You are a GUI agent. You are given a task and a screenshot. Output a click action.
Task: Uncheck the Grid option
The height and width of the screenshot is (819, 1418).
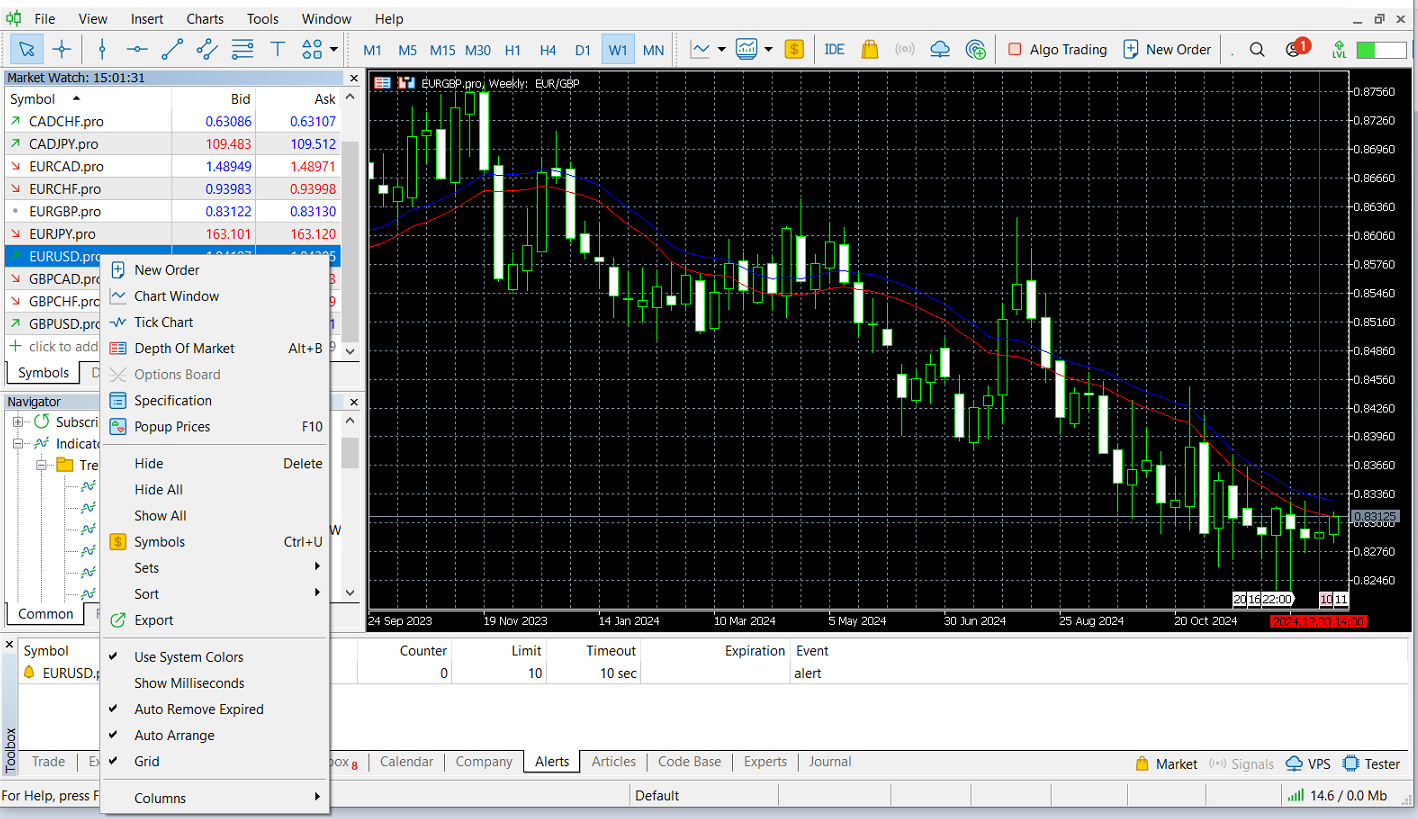[x=147, y=761]
